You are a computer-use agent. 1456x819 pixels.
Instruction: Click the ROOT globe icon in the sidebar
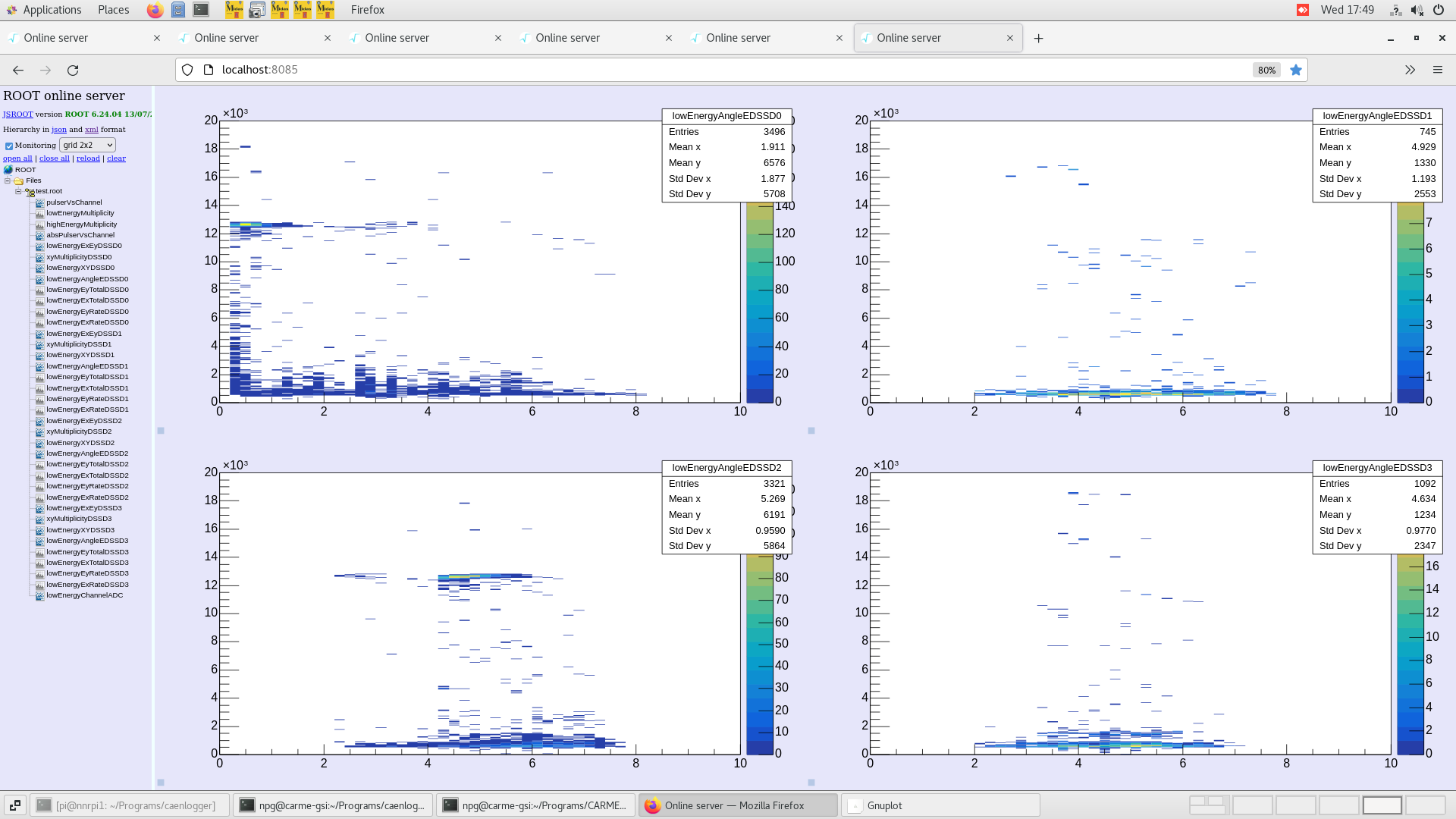pyautogui.click(x=9, y=170)
